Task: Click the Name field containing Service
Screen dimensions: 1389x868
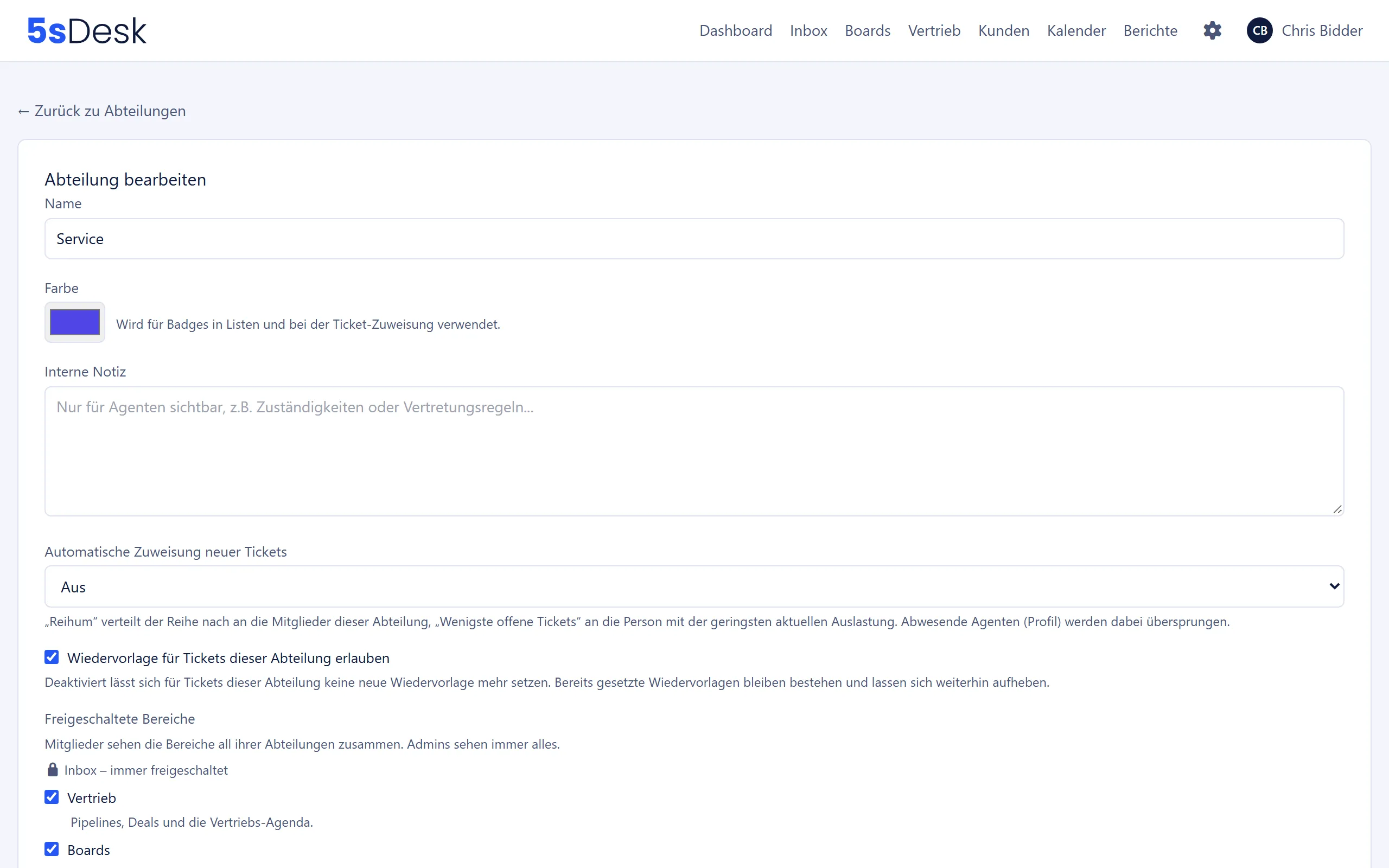Action: [694, 239]
